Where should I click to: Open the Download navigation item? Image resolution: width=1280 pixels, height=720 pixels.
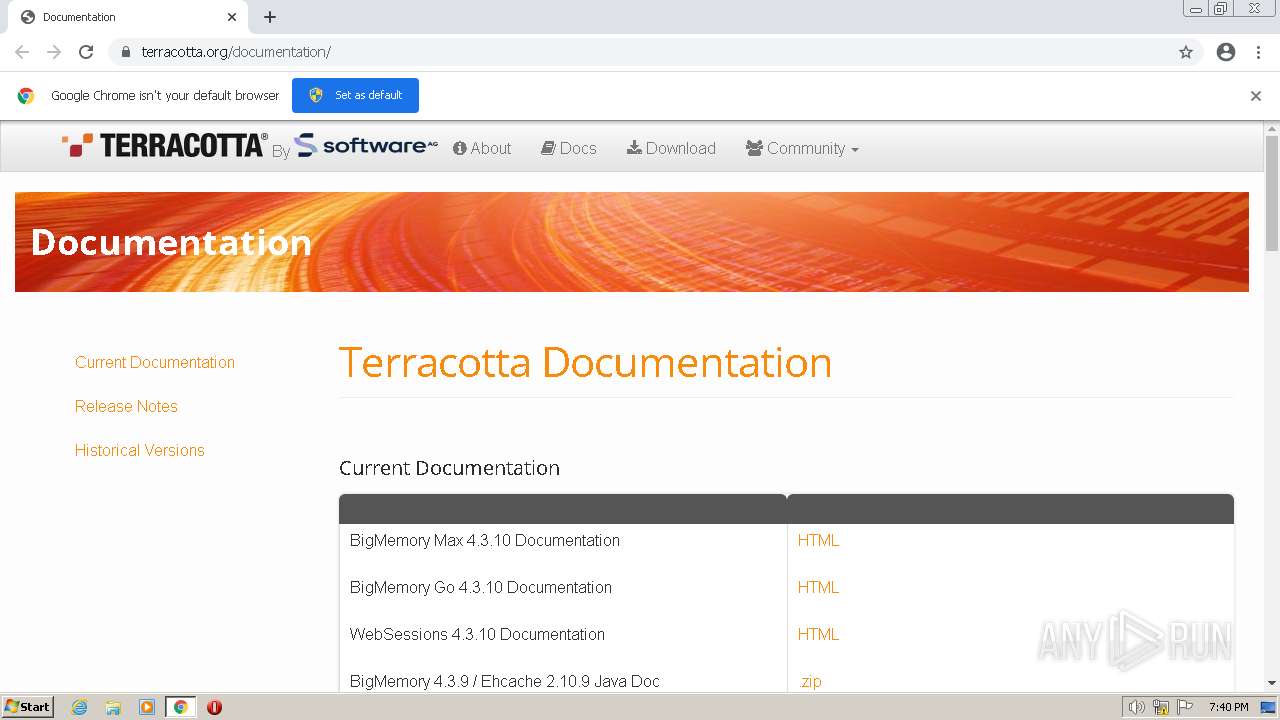coord(671,148)
